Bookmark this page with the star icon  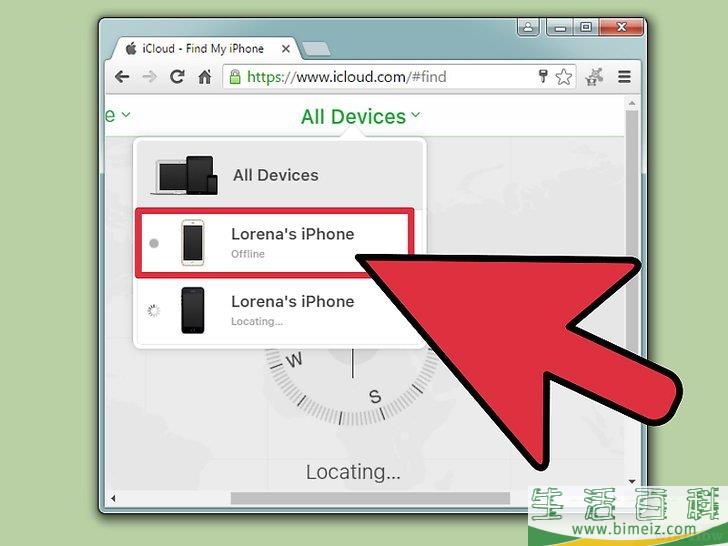click(564, 77)
